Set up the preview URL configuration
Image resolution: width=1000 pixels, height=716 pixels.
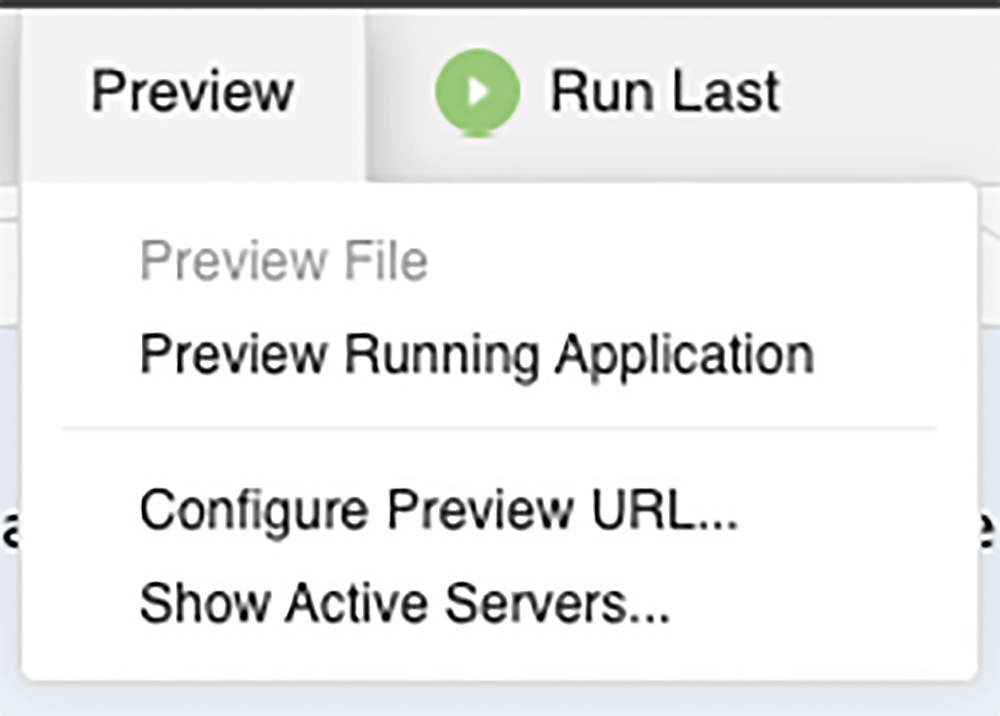click(439, 511)
